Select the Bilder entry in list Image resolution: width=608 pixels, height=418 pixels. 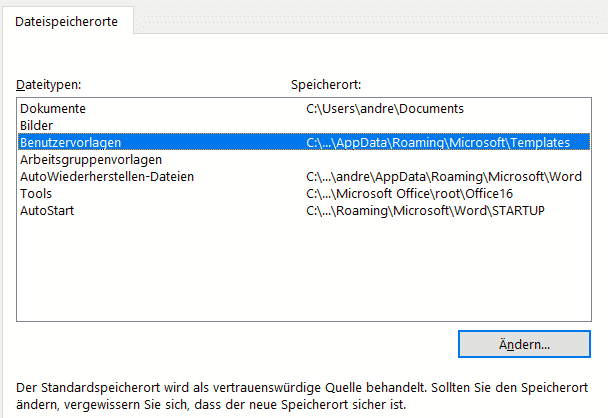click(x=36, y=125)
